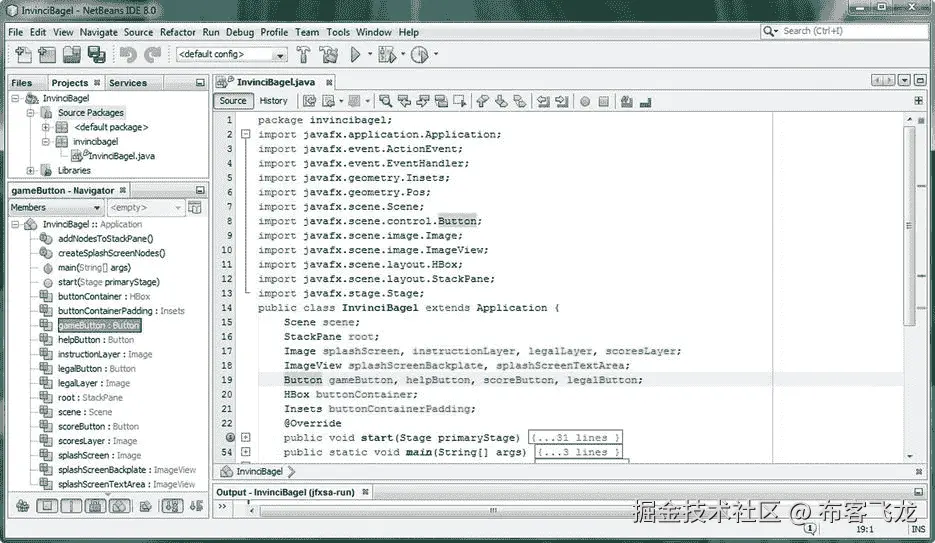Toggle Show Static Members filter in Navigator
This screenshot has height=543, width=935.
pos(71,507)
